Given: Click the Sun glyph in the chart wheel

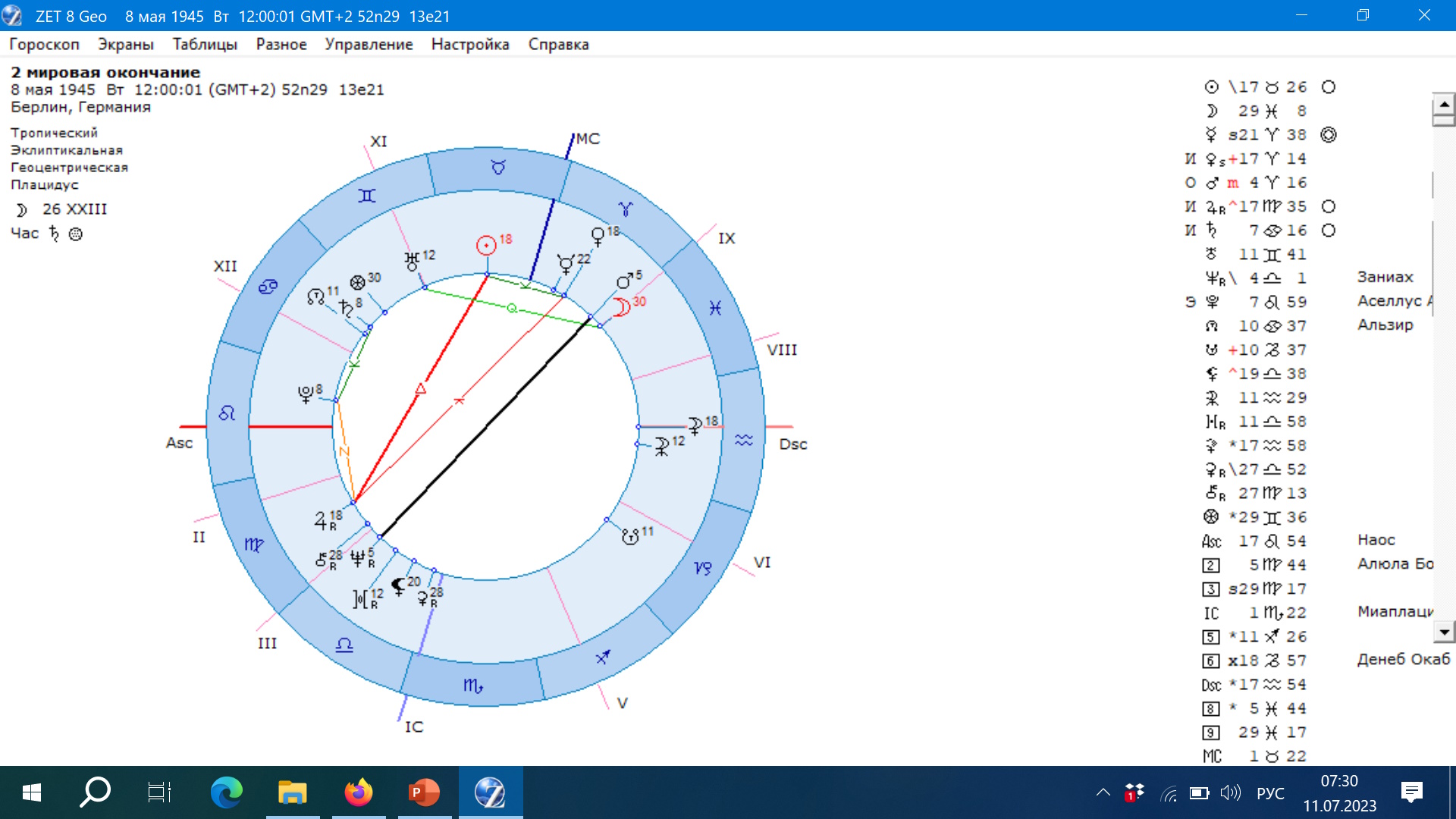Looking at the screenshot, I should coord(485,246).
